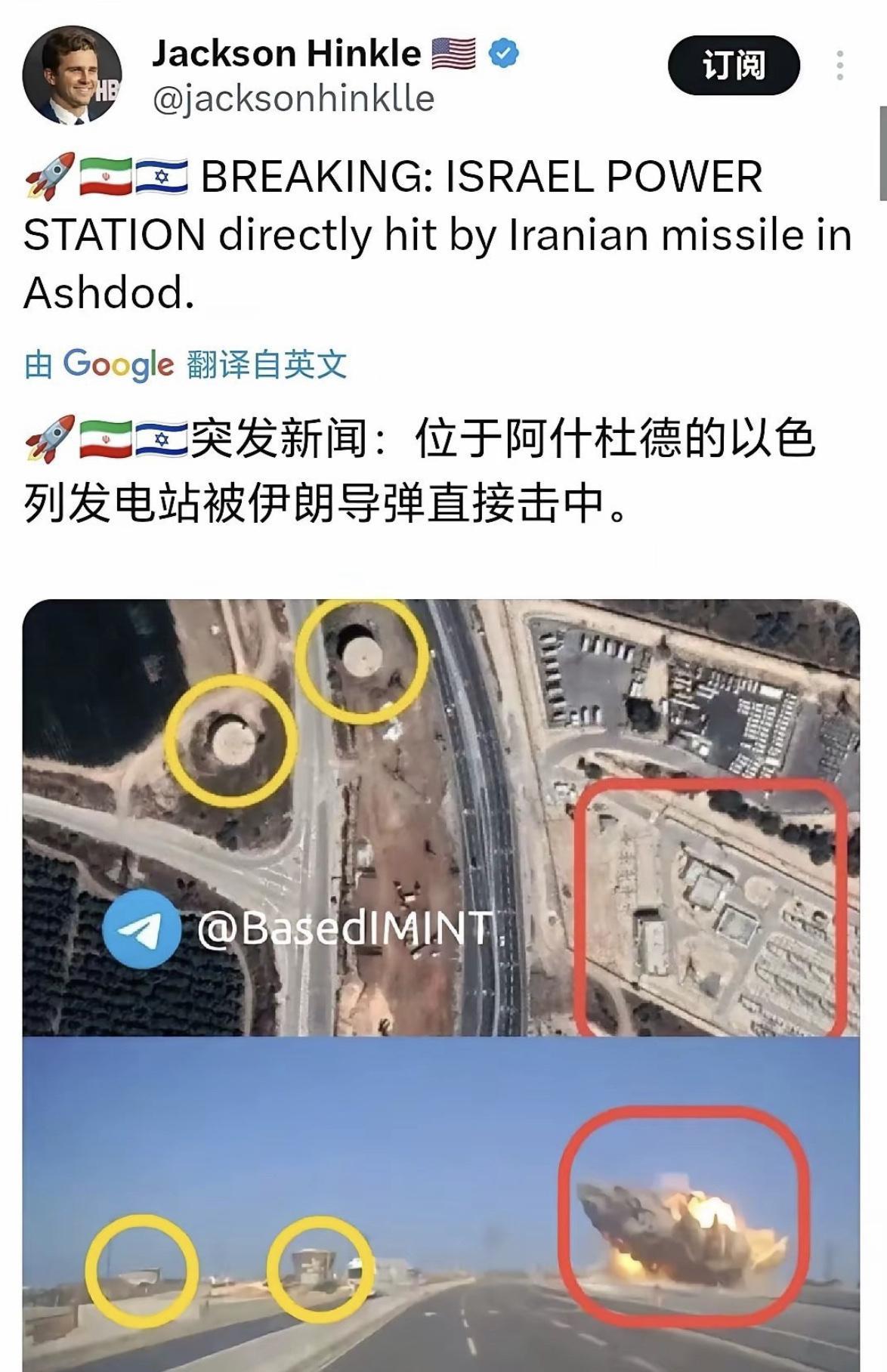887x1372 pixels.
Task: Open Jackson Hinkle's profile avatar
Action: click(x=73, y=76)
